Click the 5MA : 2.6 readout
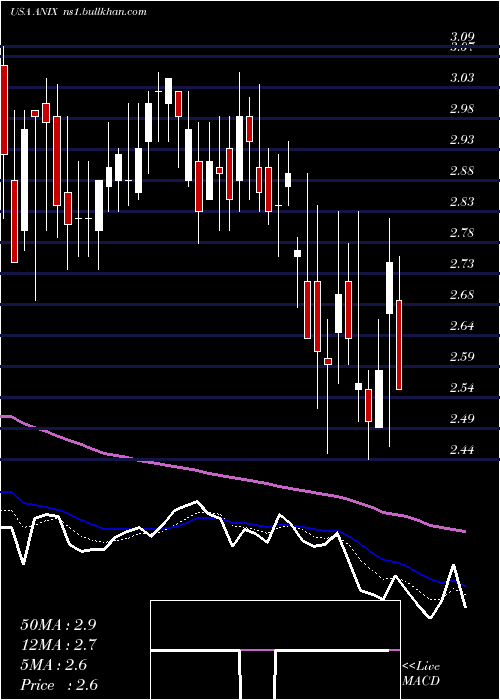The image size is (500, 700). click(x=54, y=665)
